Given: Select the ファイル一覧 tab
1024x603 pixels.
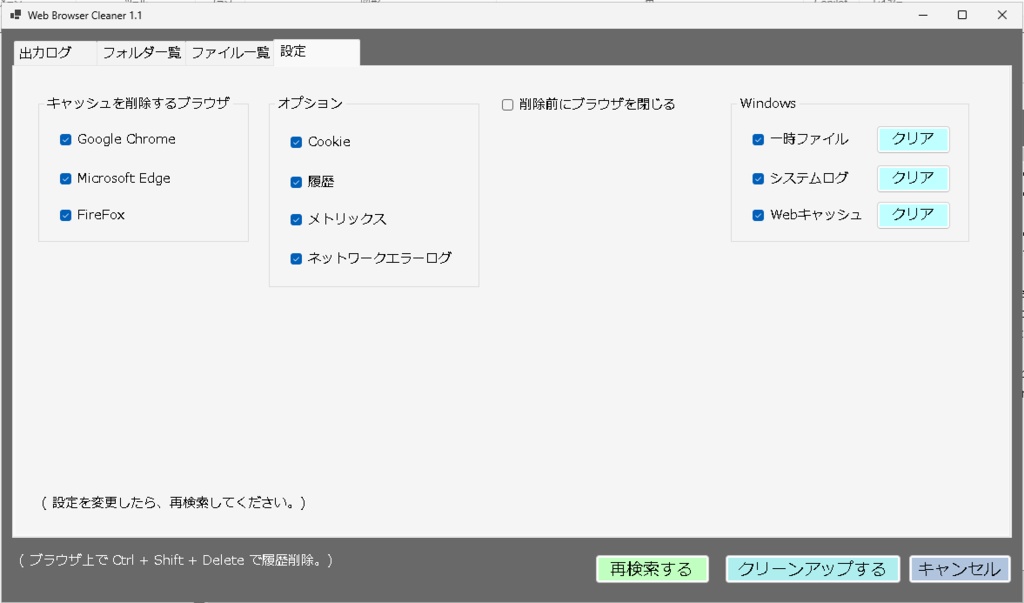Looking at the screenshot, I should 230,52.
